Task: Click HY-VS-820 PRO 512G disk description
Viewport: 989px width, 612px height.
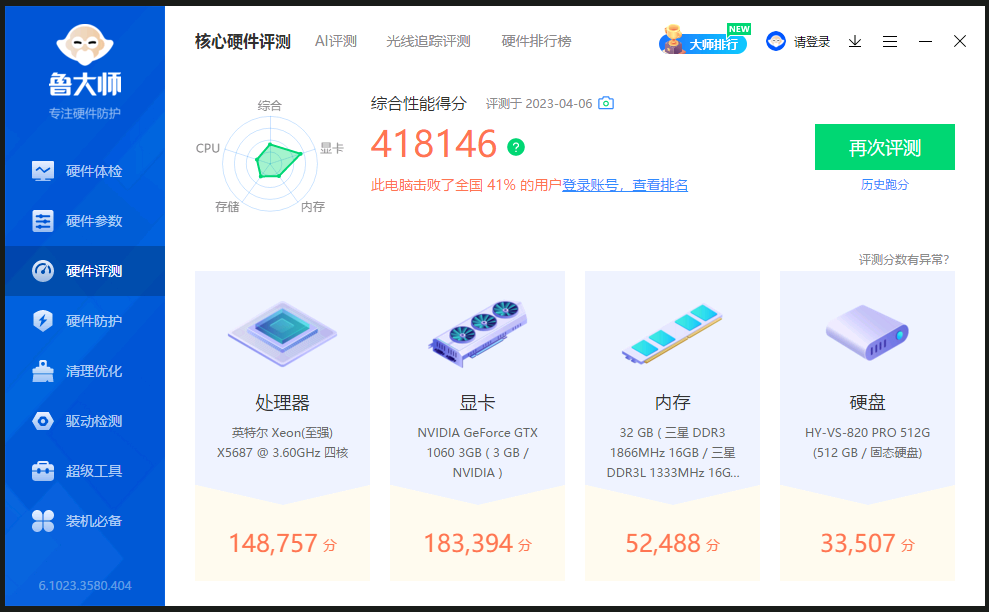Action: [x=867, y=442]
